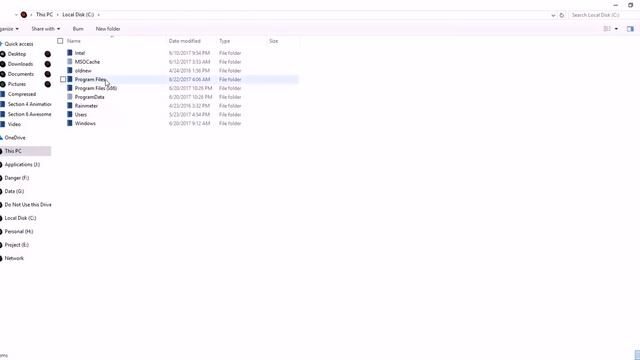Select Network in the navigation pane

click(14, 258)
